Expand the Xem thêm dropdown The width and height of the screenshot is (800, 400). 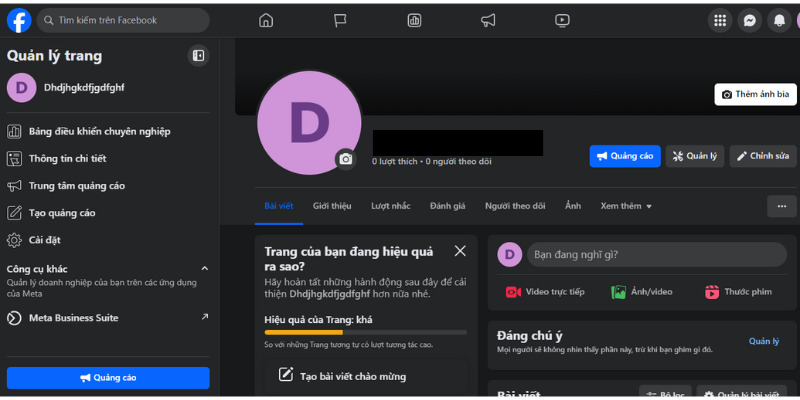click(x=626, y=206)
